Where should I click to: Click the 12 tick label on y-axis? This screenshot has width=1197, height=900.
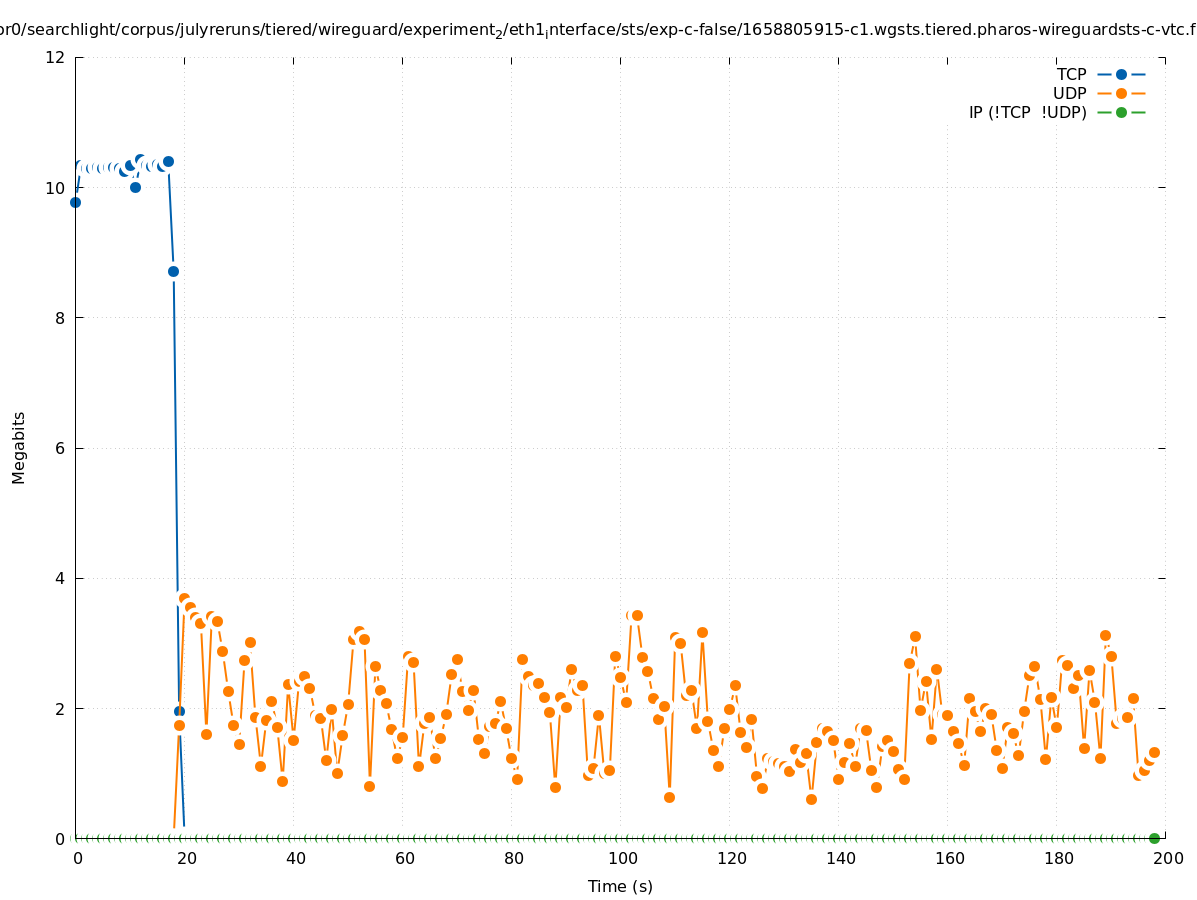tap(56, 57)
